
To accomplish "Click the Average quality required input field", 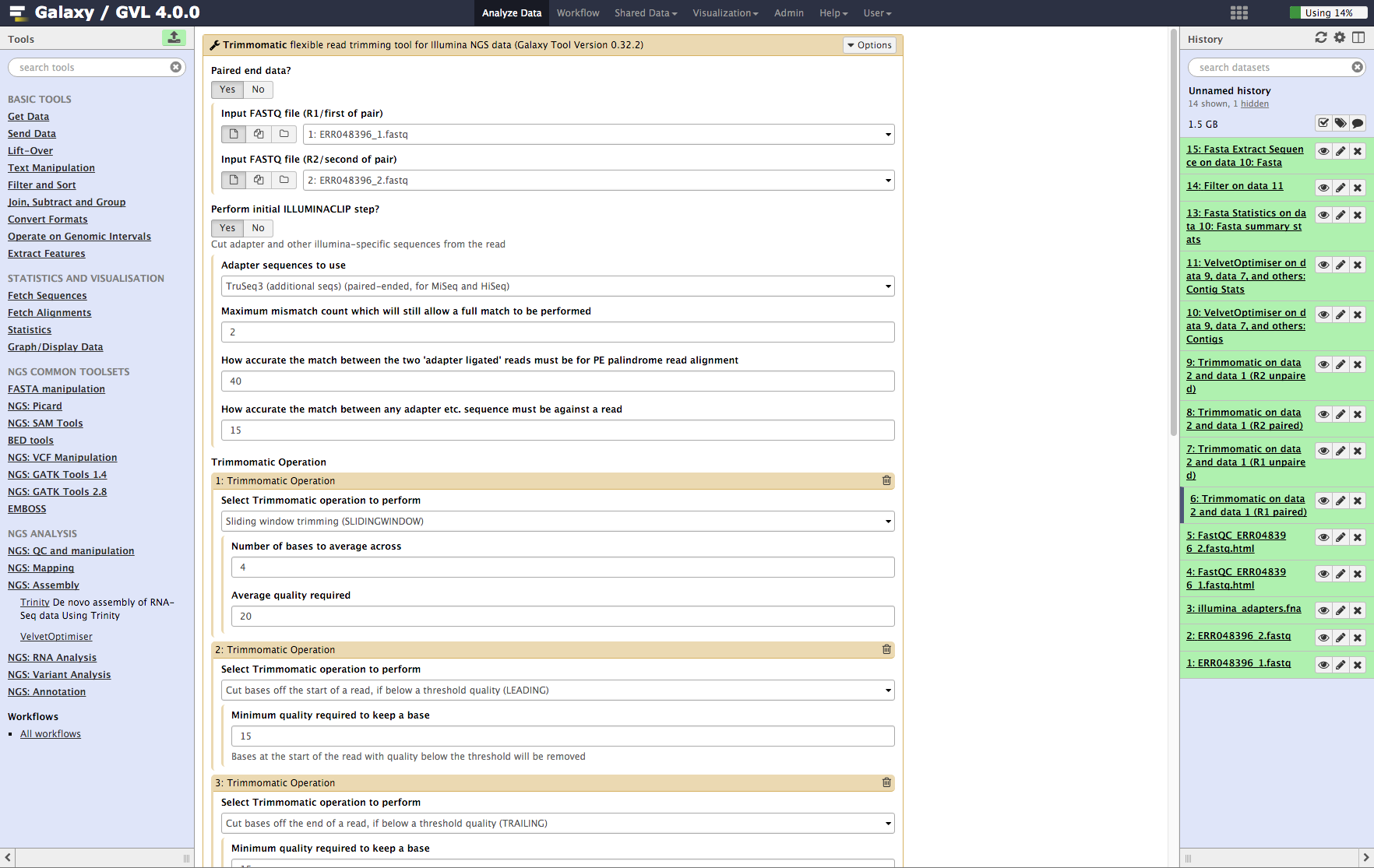I will click(x=562, y=617).
